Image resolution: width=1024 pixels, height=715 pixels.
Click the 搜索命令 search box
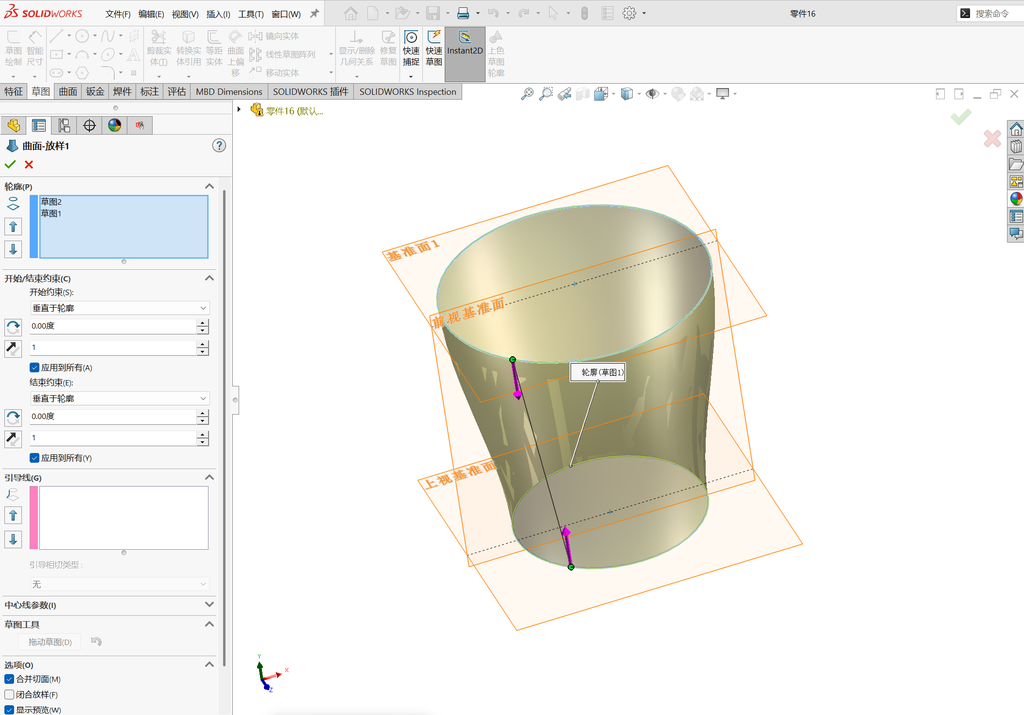click(991, 13)
